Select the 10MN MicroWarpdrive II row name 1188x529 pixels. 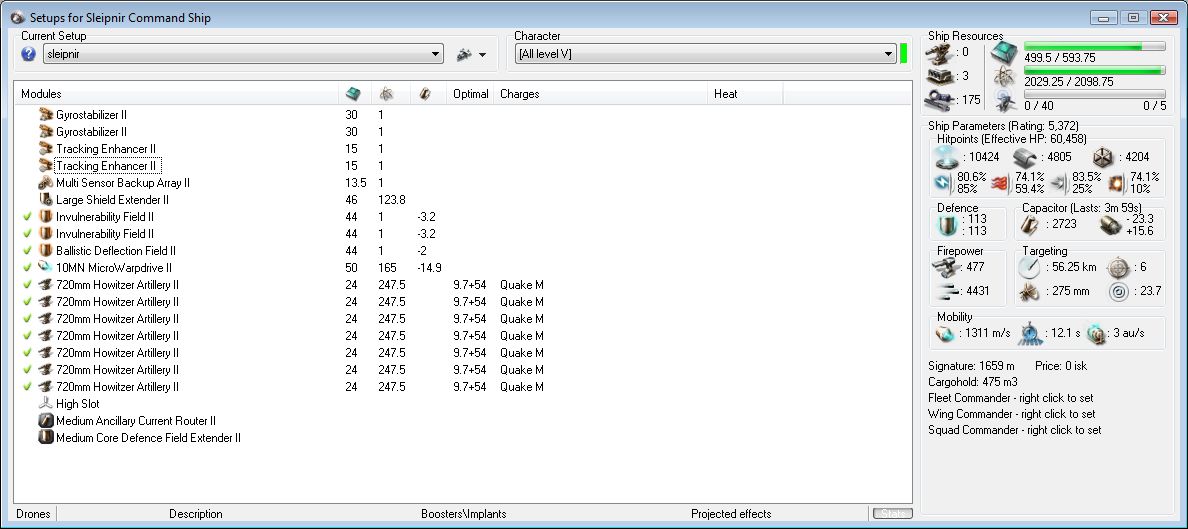coord(114,268)
